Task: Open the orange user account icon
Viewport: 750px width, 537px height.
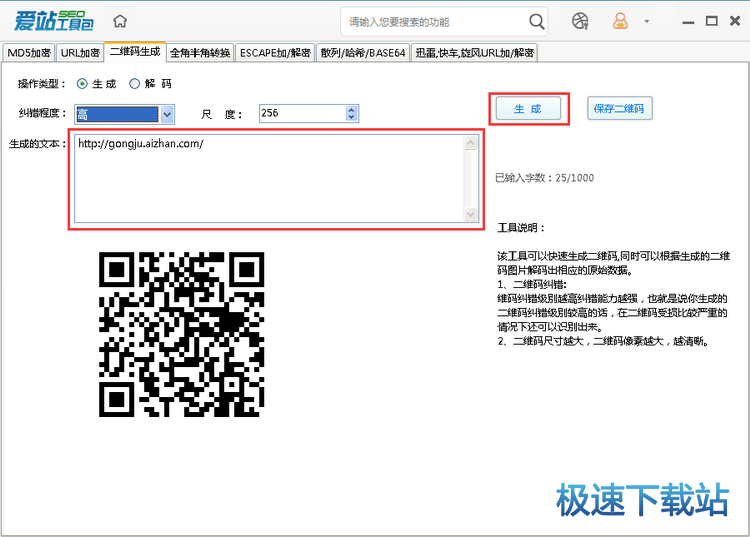Action: pos(620,21)
